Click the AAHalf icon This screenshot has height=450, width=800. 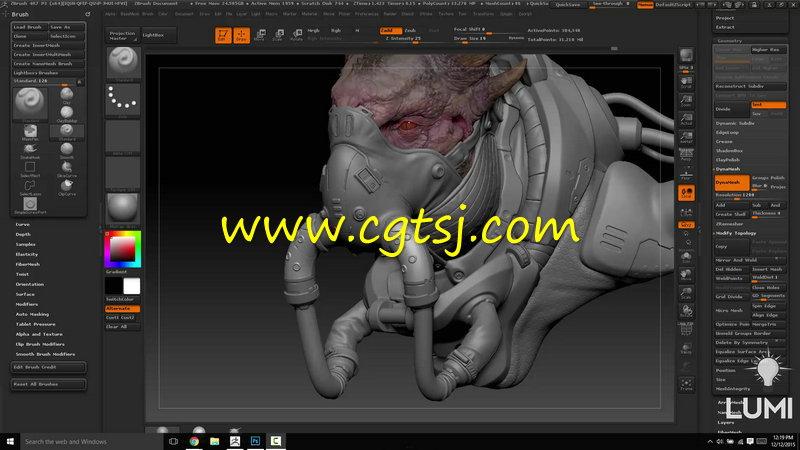686,137
